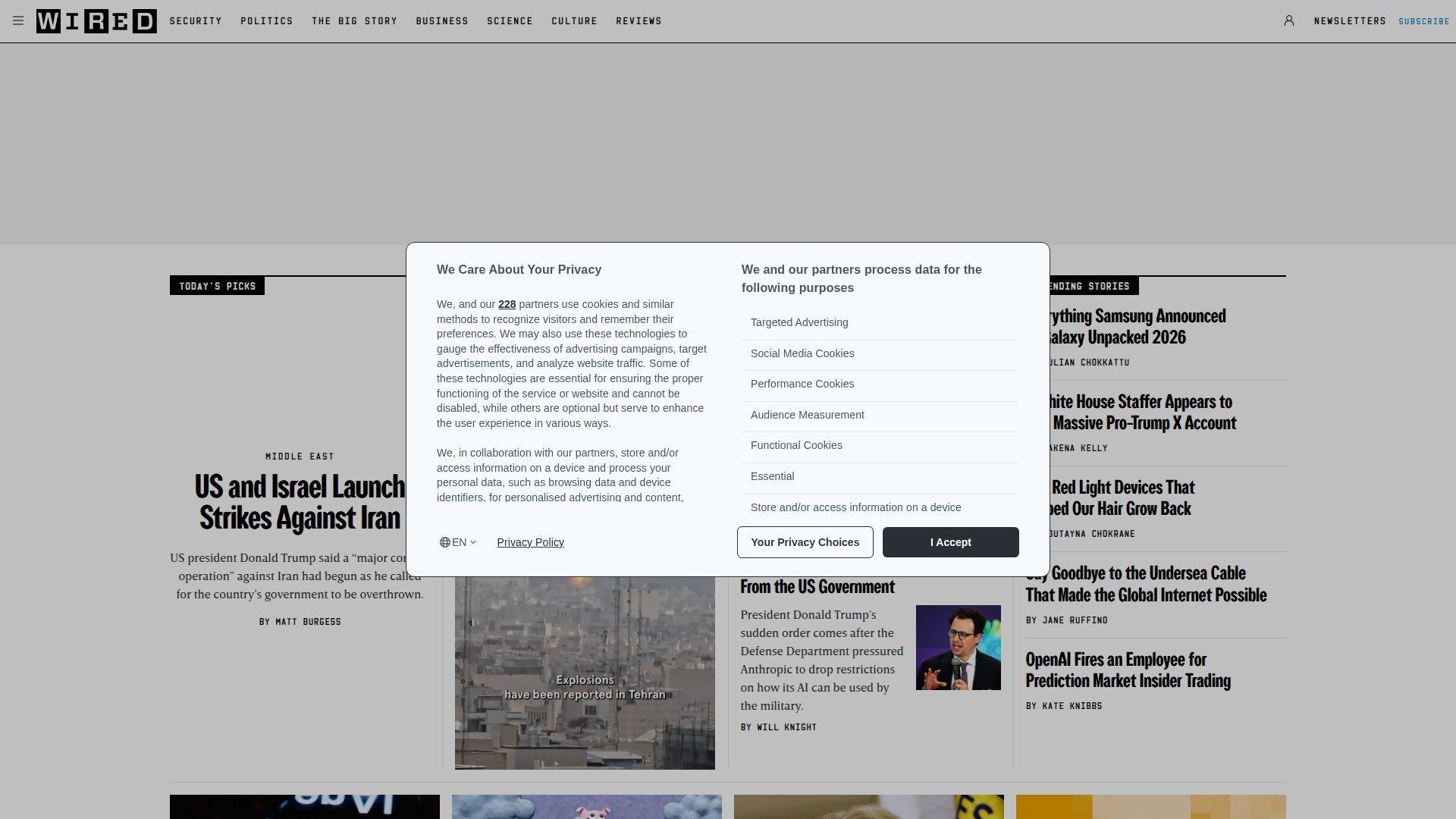1456x819 pixels.
Task: Open Your Privacy Choices
Action: (805, 542)
